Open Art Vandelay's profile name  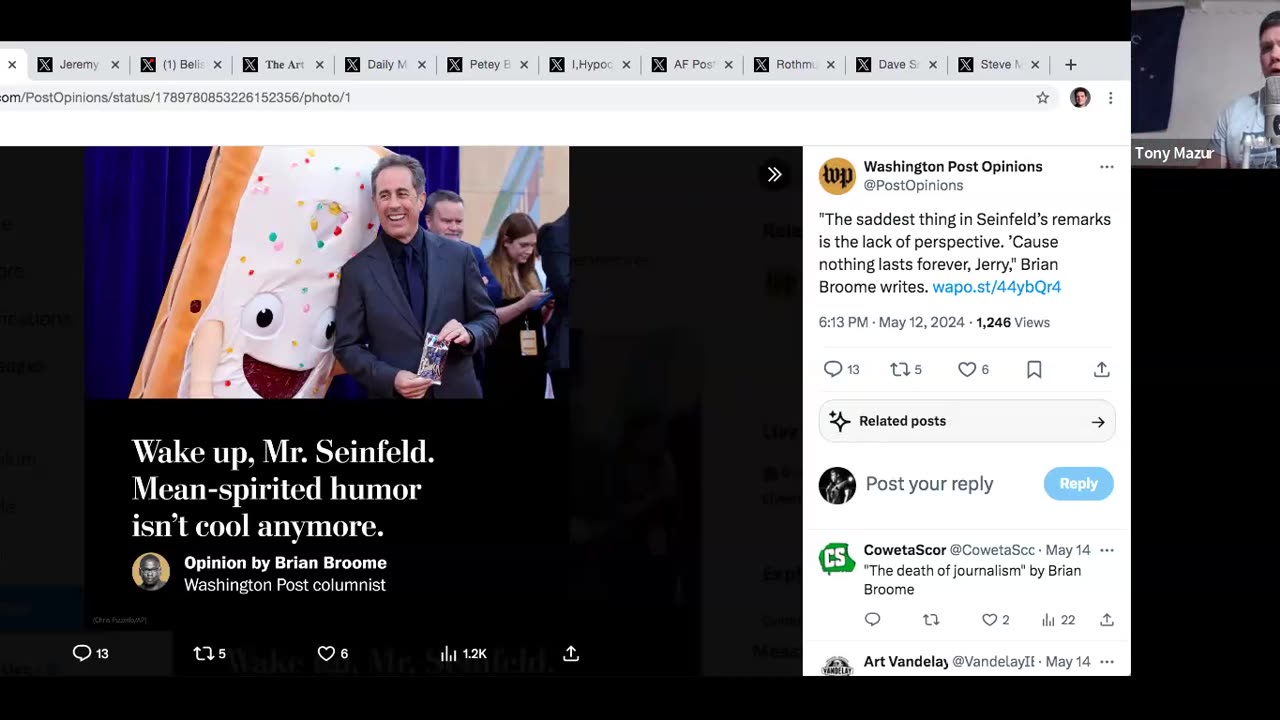pos(906,661)
